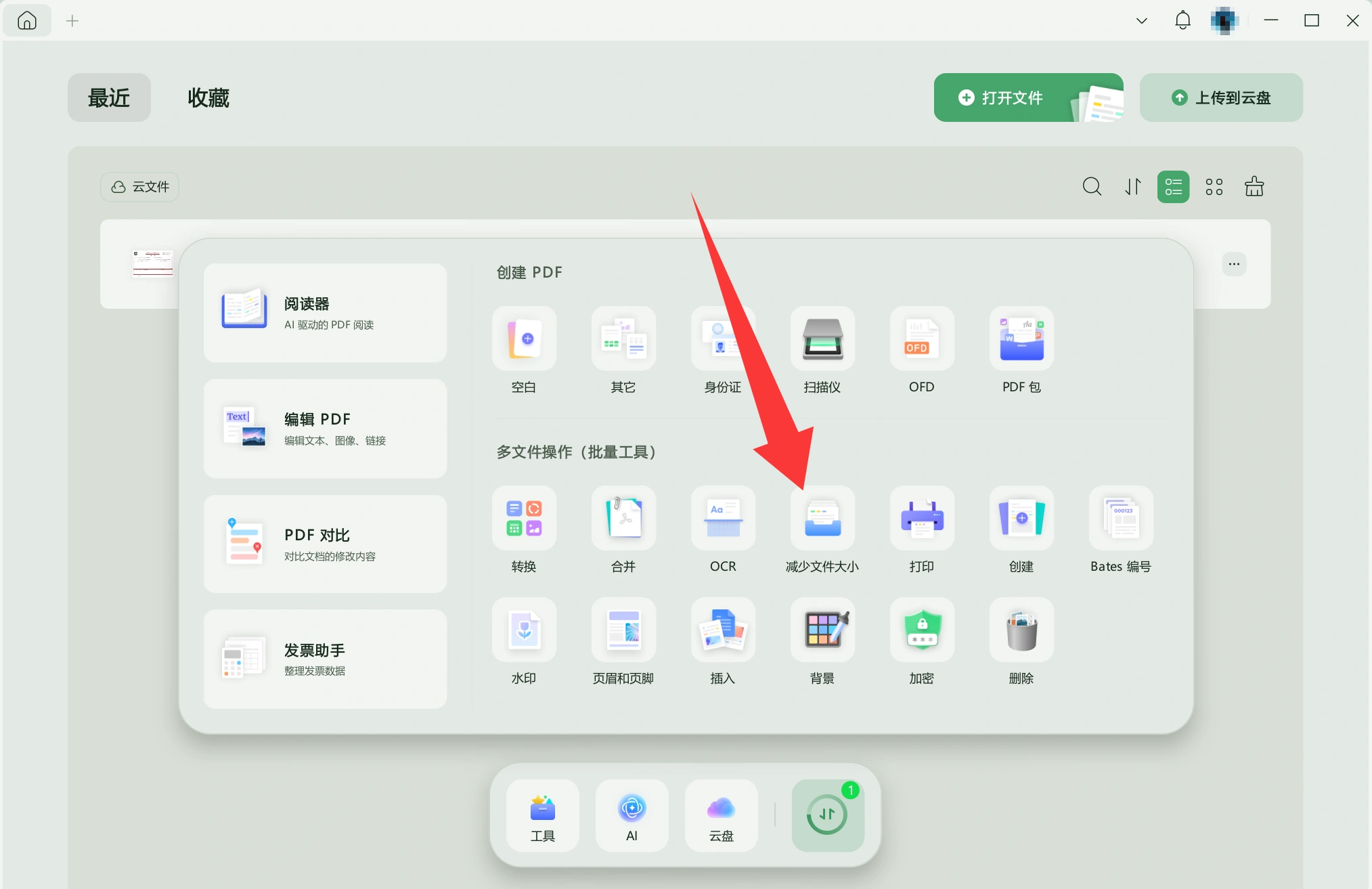Launch batch Merge (合并) tool

[623, 518]
